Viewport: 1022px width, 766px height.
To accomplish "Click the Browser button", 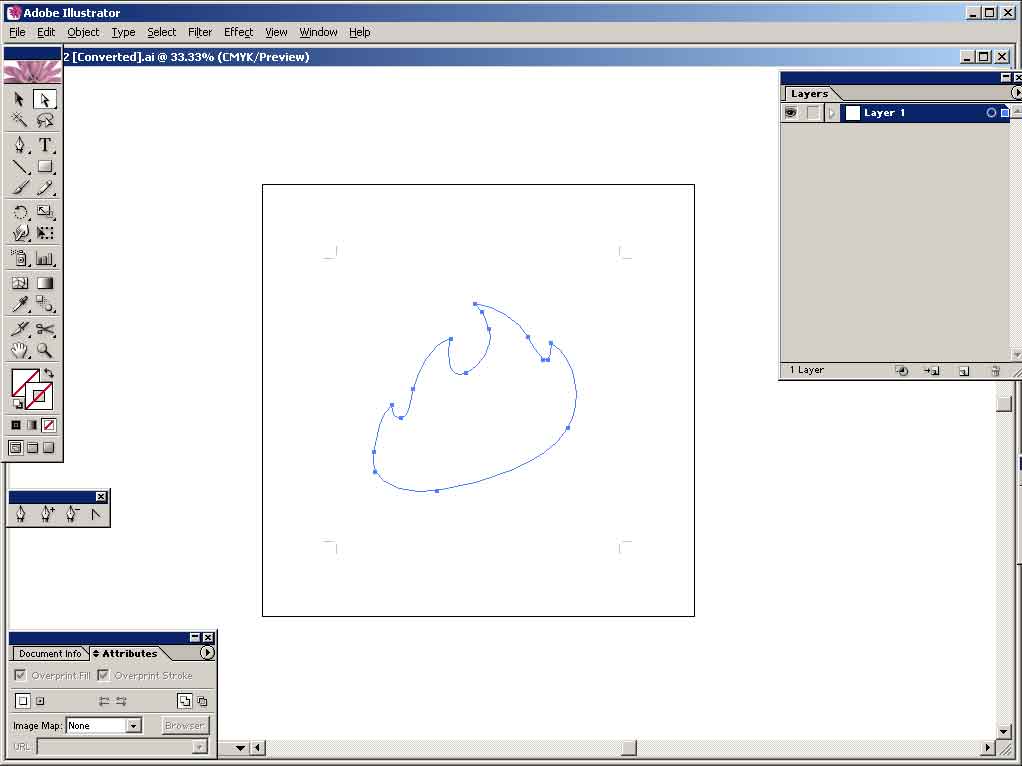I will [x=184, y=726].
